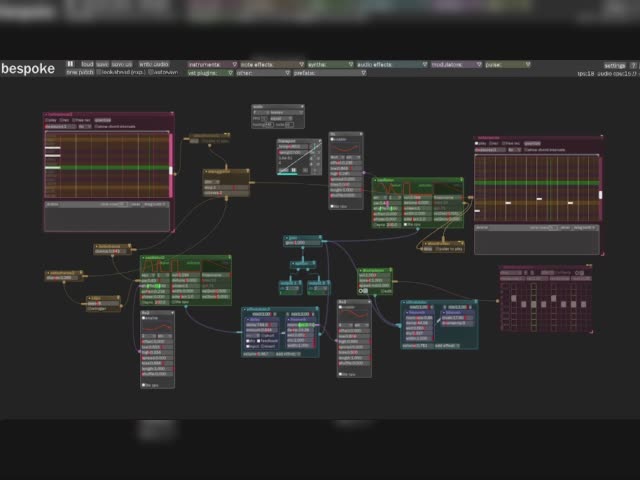This screenshot has width=640, height=480.
Task: Close the scale module window
Action: [302, 107]
